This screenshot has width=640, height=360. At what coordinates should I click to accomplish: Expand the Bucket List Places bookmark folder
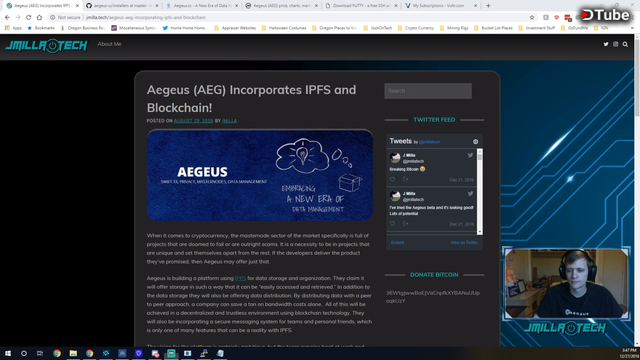pos(493,28)
